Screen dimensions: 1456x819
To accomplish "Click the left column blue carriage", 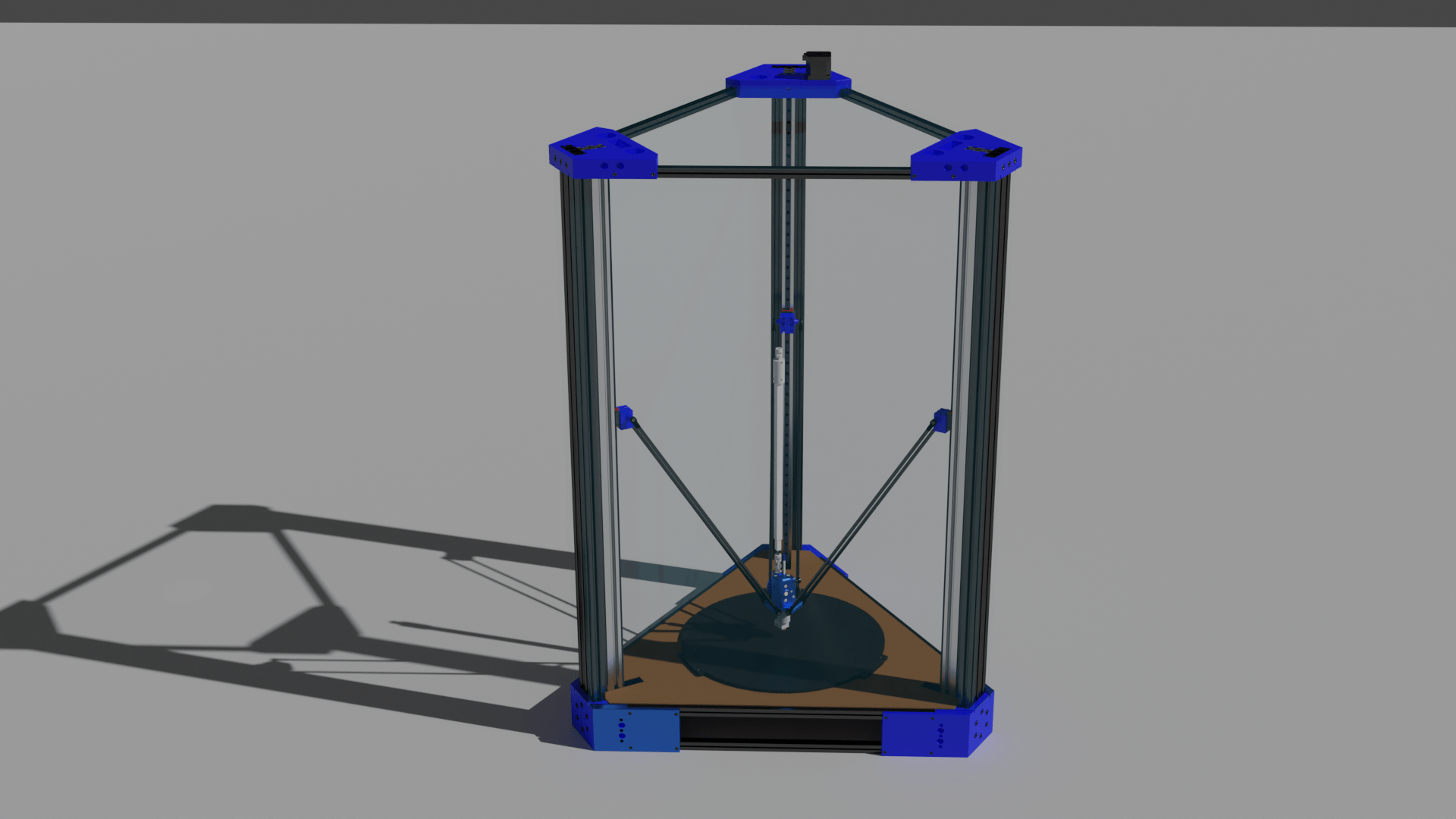I will tap(625, 417).
